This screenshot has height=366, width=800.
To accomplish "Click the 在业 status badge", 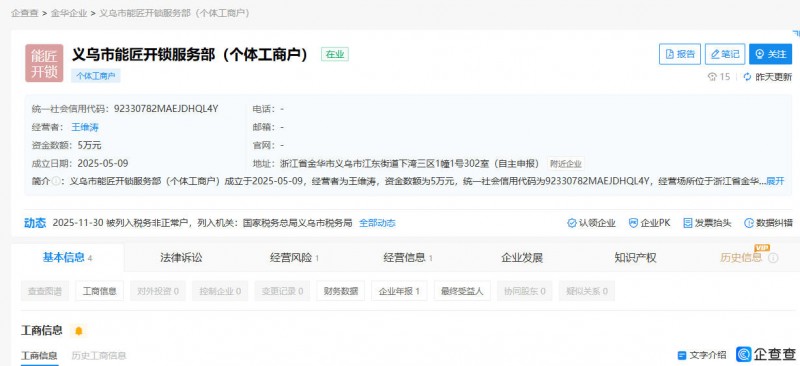I will click(335, 54).
